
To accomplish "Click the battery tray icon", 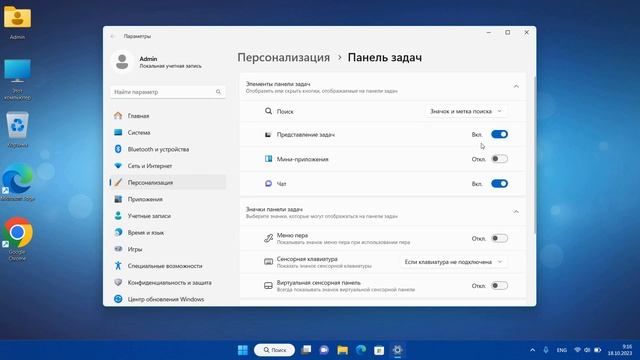I will (598, 350).
